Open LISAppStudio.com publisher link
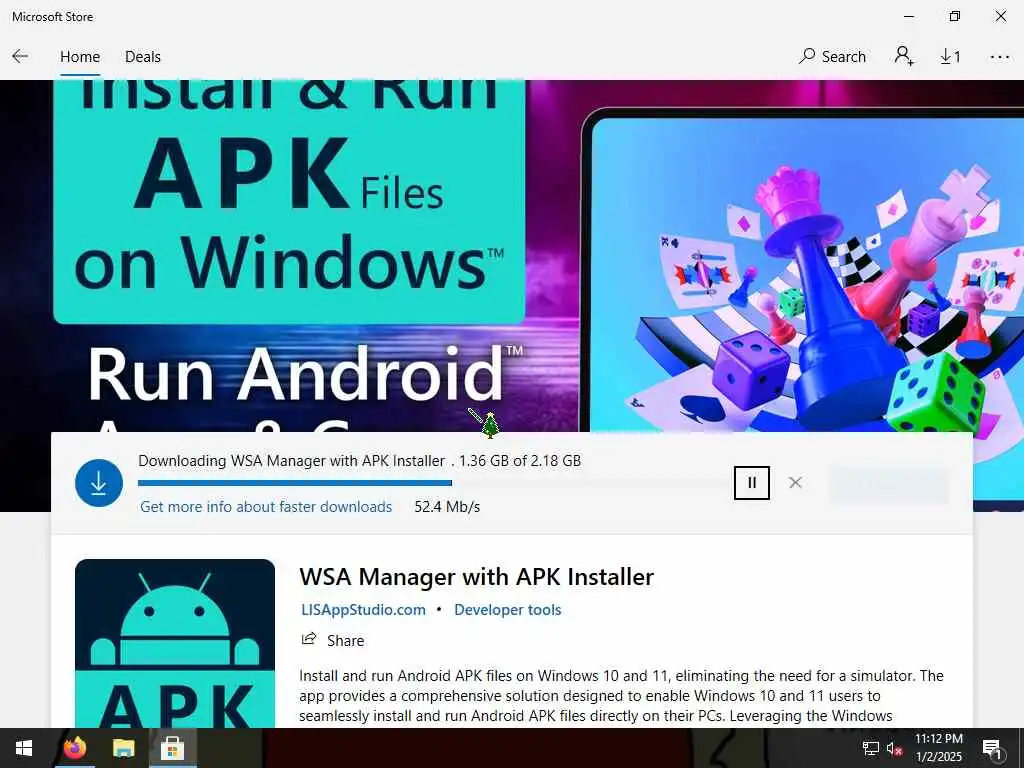The width and height of the screenshot is (1024, 768). [363, 610]
